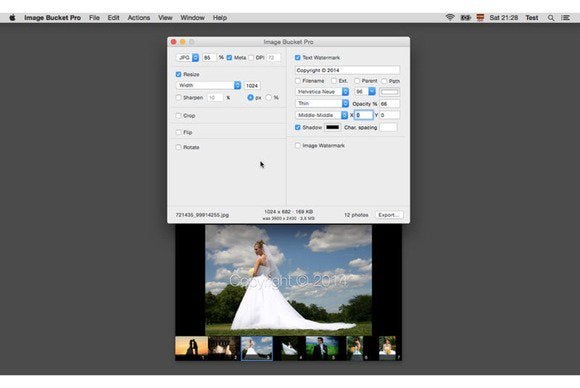Open the Width resize mode dropdown
This screenshot has height=388, width=580.
tap(209, 85)
